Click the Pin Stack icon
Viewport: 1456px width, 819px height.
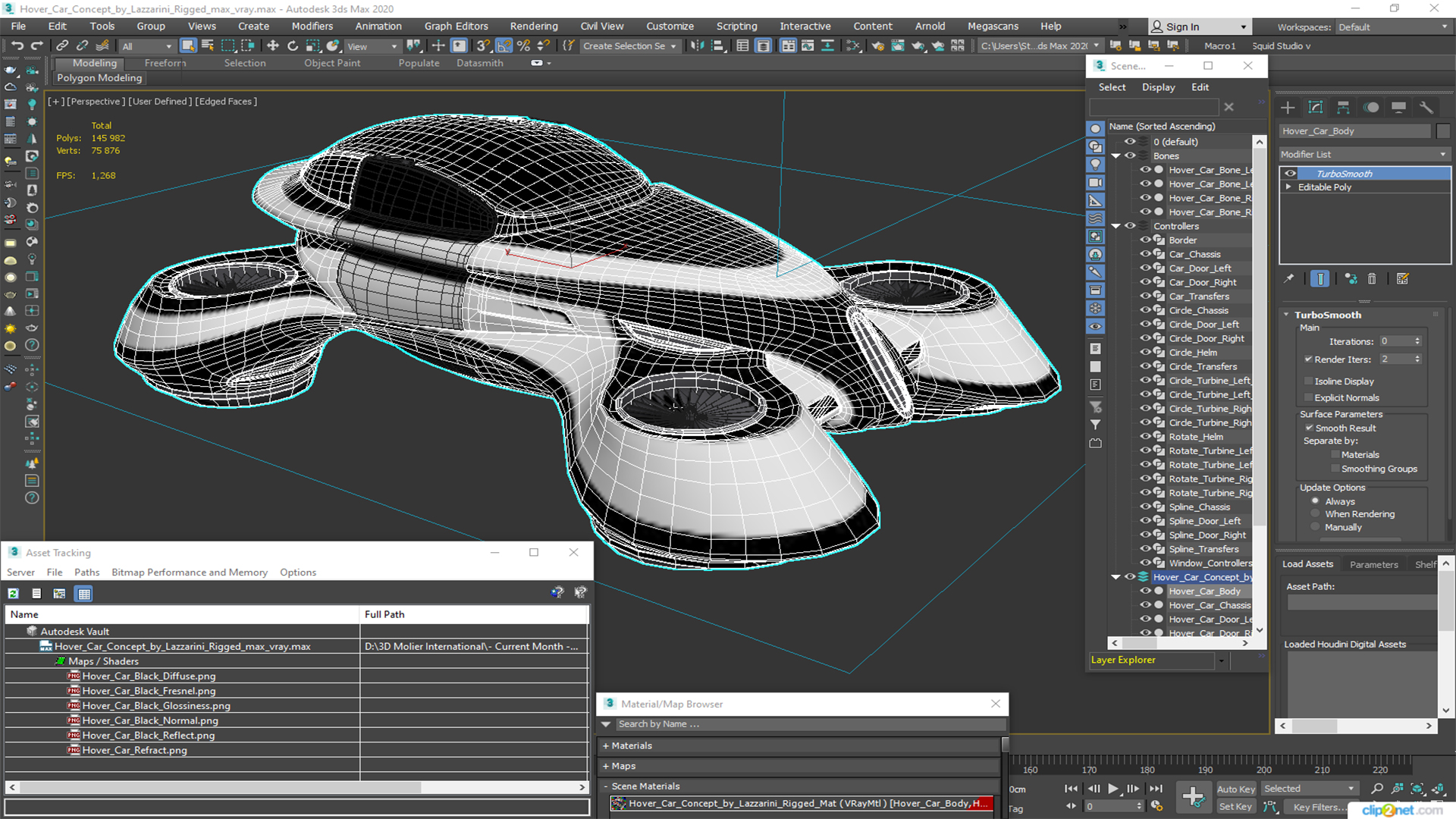1288,279
